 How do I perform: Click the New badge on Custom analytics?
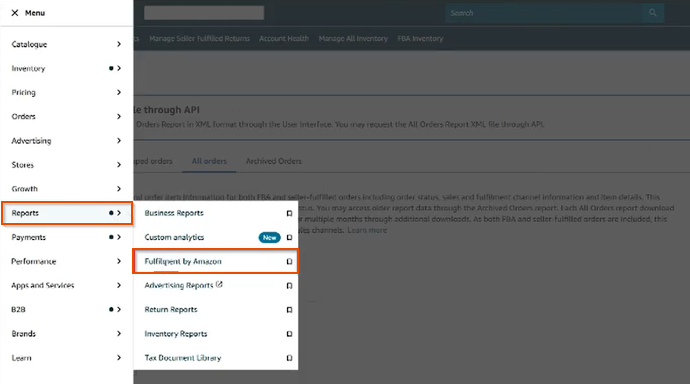(x=269, y=238)
